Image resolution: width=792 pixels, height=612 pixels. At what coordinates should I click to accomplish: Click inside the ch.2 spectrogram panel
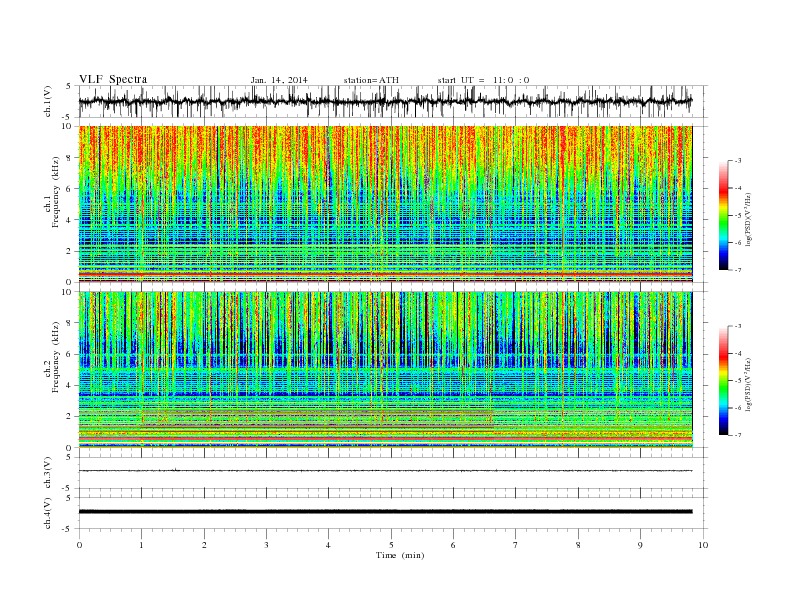tap(385, 369)
